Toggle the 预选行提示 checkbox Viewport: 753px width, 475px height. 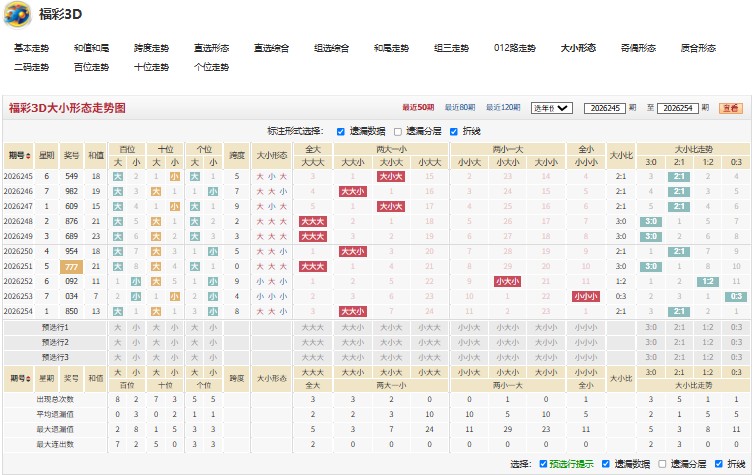[x=543, y=464]
